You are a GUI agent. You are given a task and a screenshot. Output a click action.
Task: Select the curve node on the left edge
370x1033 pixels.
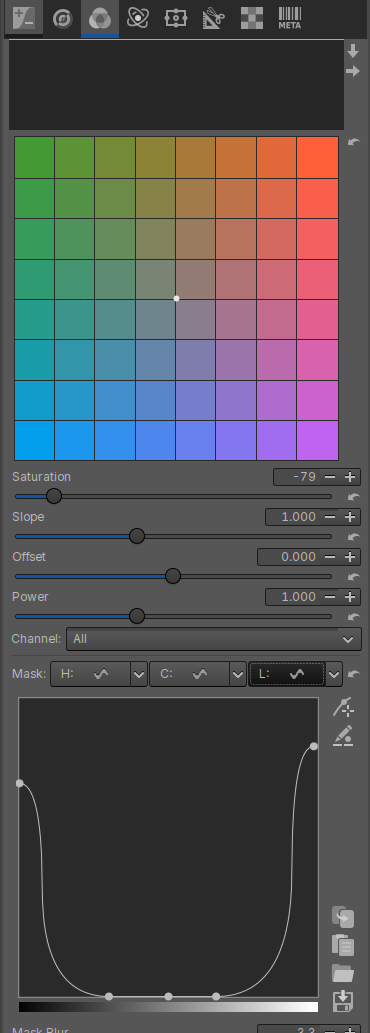pos(20,783)
